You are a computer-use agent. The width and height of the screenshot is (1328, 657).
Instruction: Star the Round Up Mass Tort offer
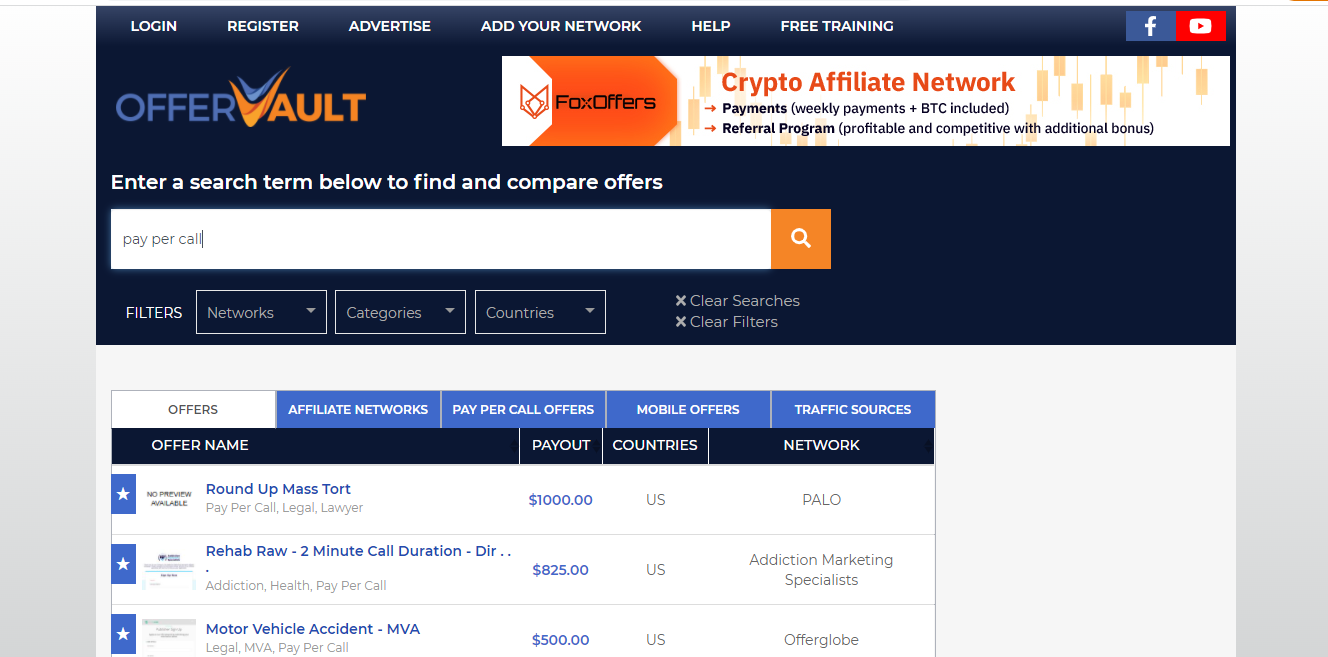click(x=123, y=494)
